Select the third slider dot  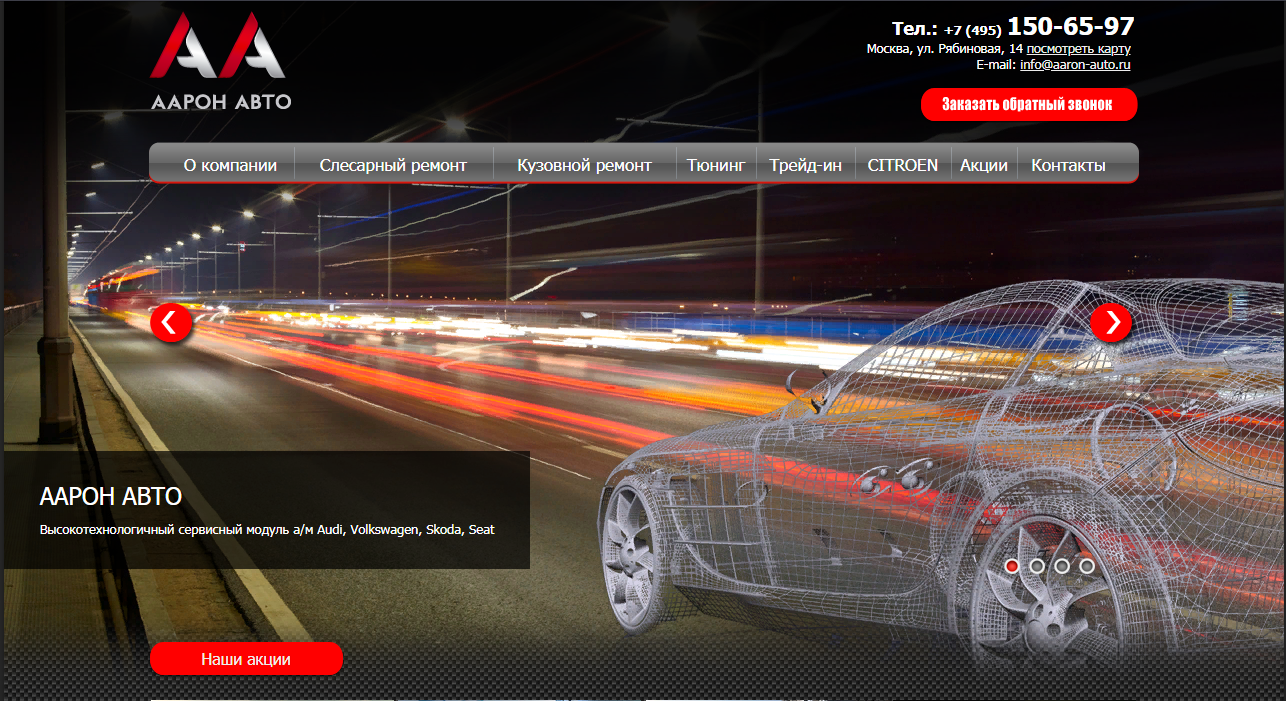tap(1062, 566)
